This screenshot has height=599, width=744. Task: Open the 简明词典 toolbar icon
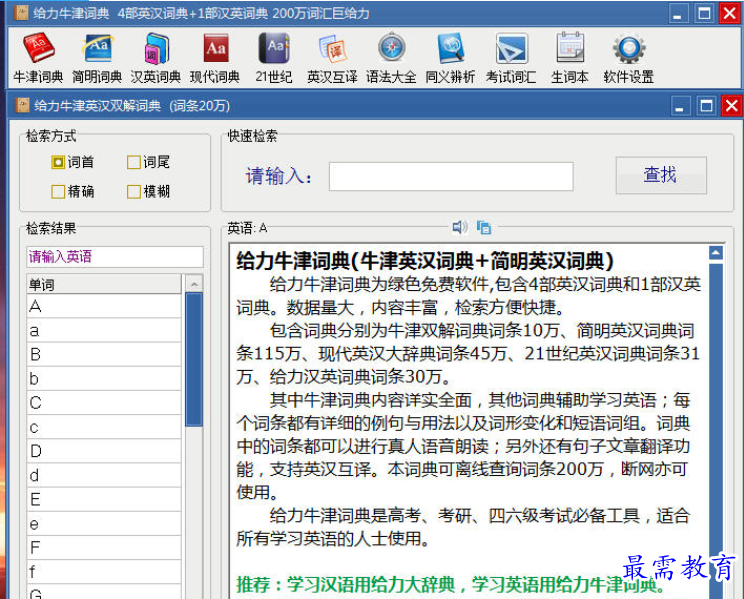pos(97,57)
